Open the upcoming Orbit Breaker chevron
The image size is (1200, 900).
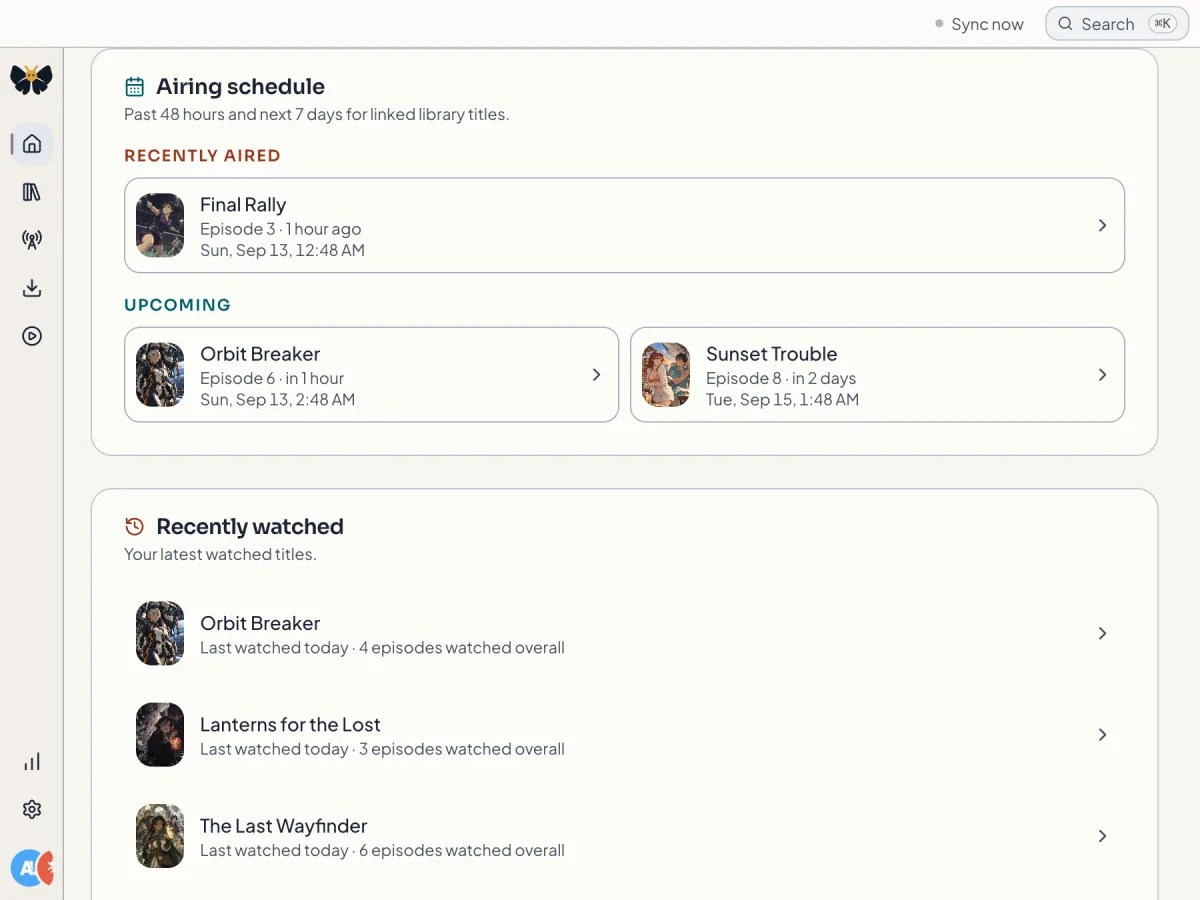coord(596,375)
